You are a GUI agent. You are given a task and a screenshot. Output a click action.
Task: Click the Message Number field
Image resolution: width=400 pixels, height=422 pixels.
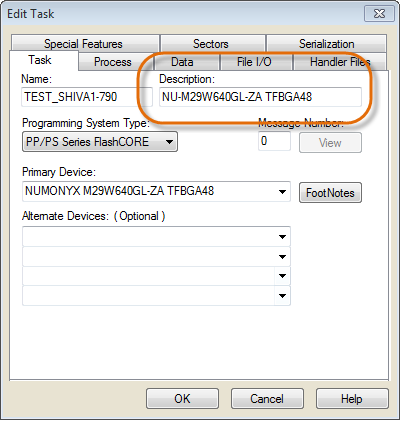coord(274,141)
